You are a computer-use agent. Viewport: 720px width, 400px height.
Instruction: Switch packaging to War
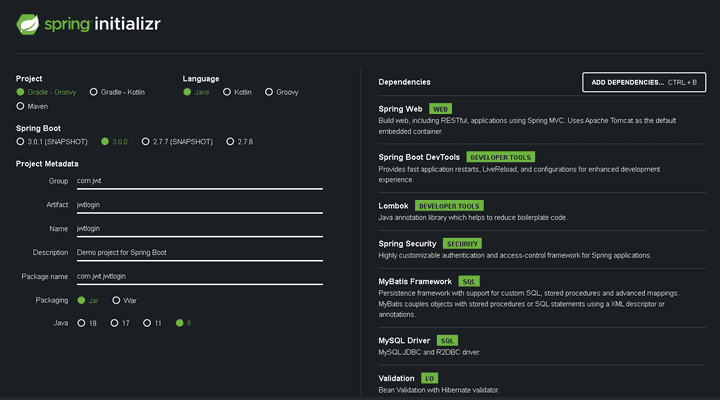click(x=117, y=300)
